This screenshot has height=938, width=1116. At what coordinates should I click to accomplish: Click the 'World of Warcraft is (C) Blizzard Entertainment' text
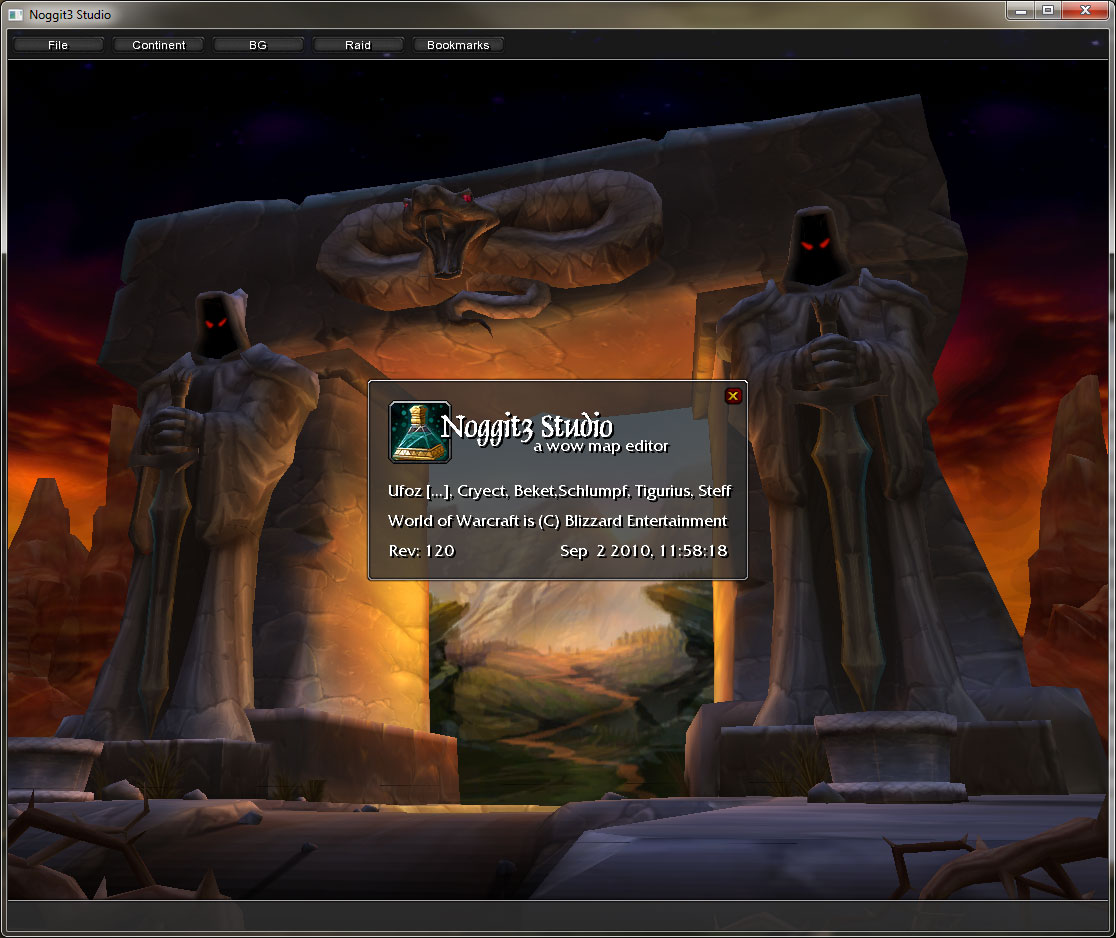point(557,521)
